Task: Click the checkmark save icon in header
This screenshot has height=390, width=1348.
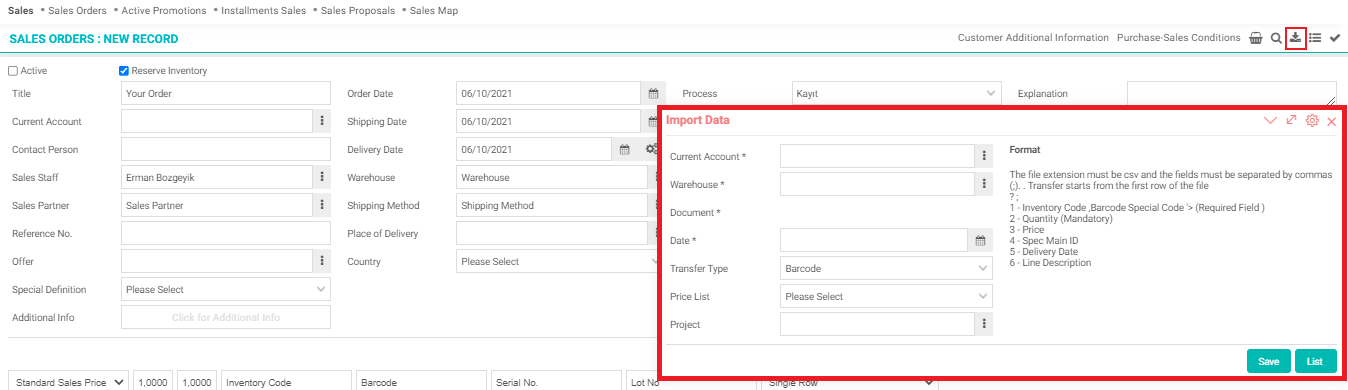Action: pyautogui.click(x=1335, y=38)
